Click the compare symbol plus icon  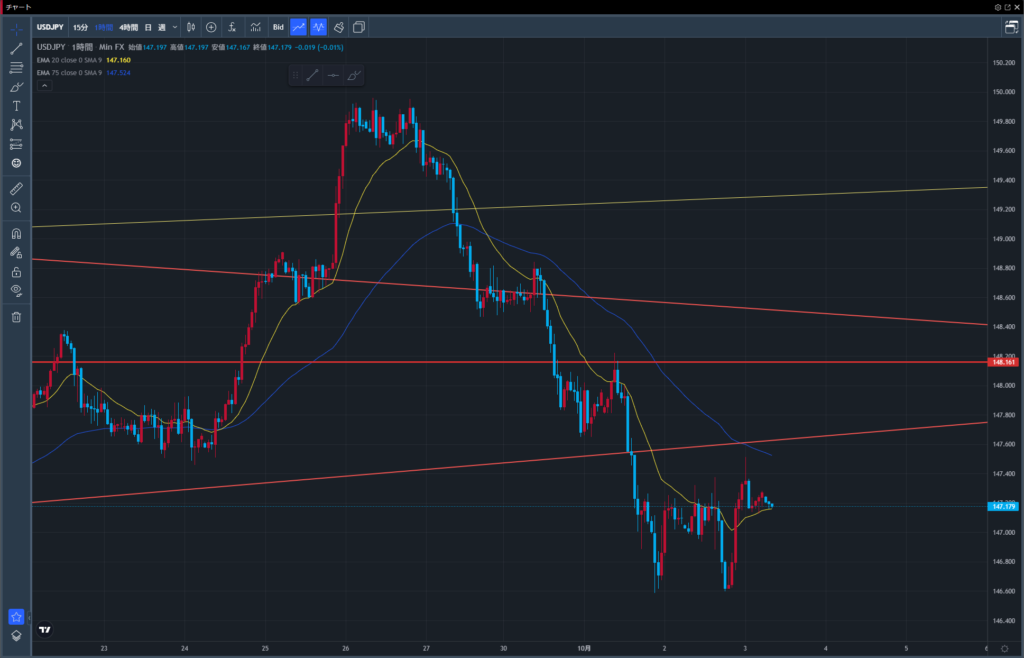[211, 27]
